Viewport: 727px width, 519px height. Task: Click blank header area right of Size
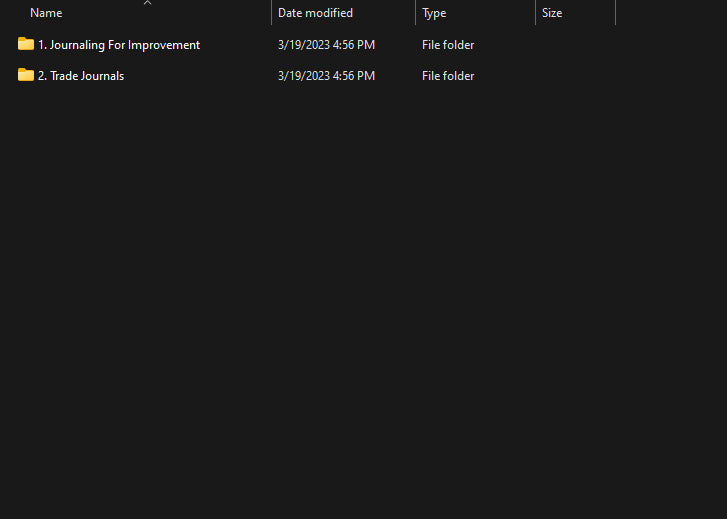tap(670, 13)
